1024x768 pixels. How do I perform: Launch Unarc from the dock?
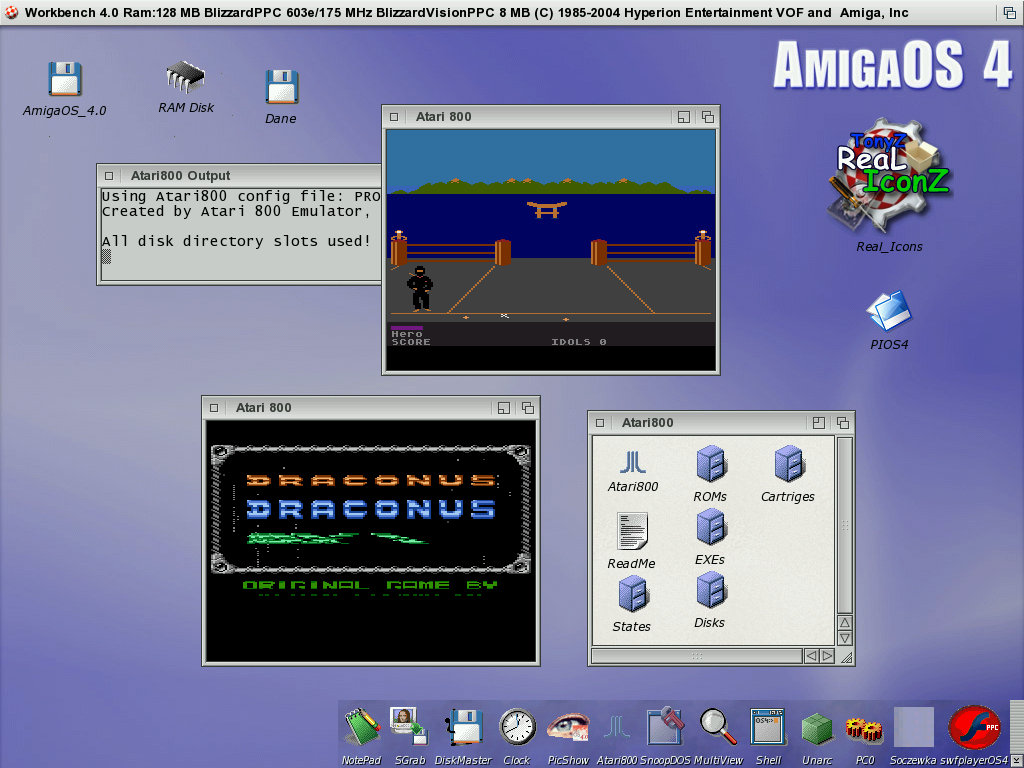[x=816, y=728]
